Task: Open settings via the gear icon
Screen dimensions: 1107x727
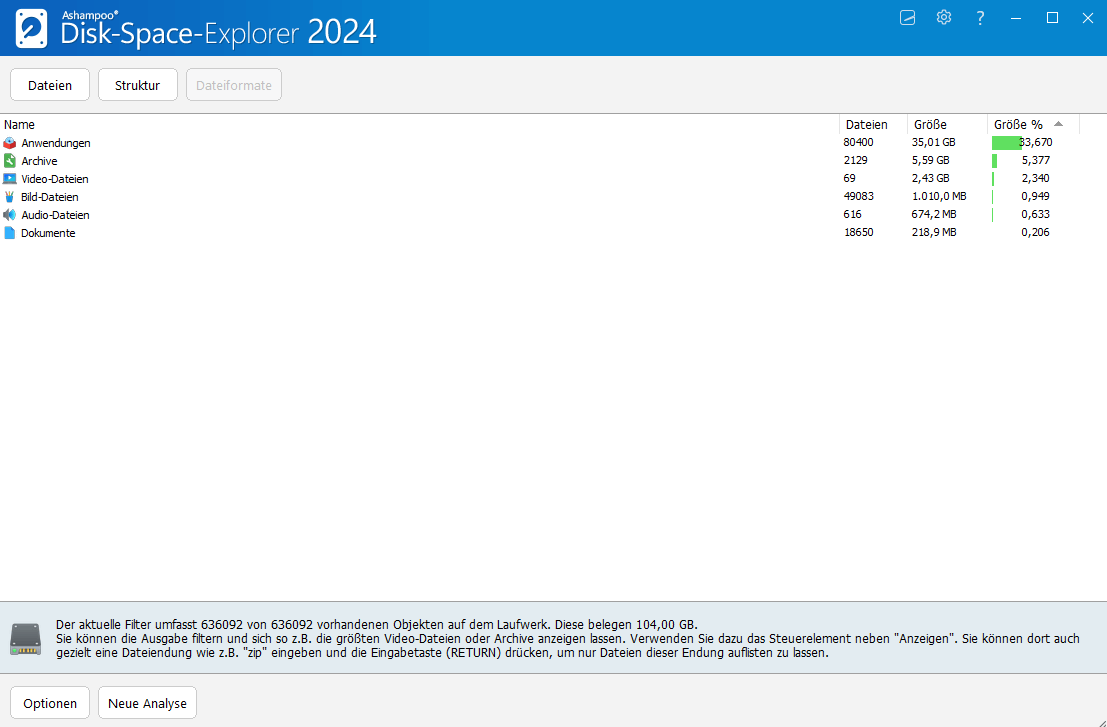Action: pos(943,18)
